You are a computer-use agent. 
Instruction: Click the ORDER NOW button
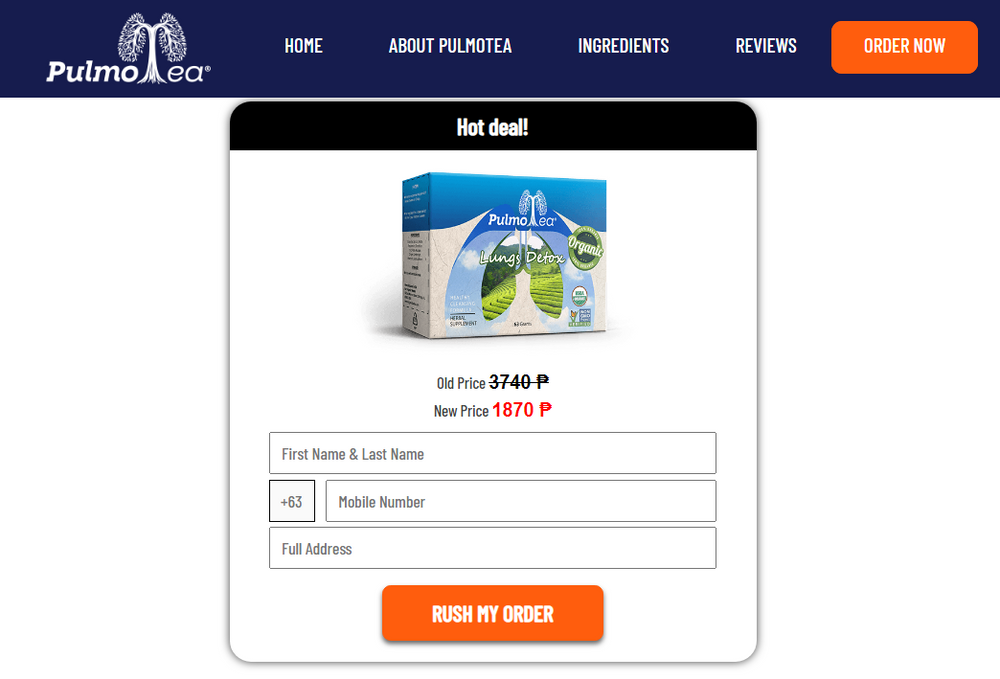tap(904, 47)
